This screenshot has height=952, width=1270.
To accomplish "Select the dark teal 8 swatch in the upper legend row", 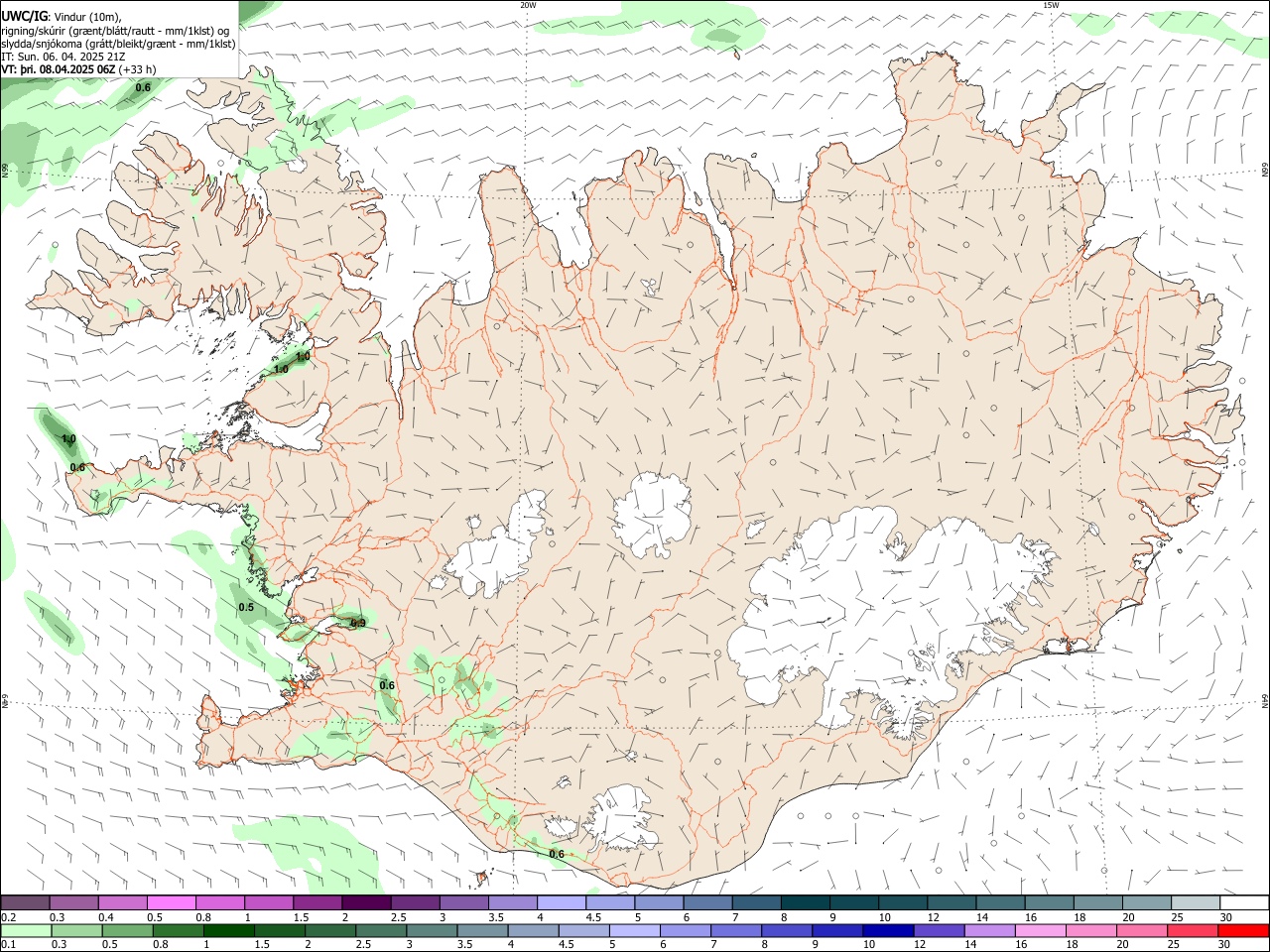I will pyautogui.click(x=805, y=903).
